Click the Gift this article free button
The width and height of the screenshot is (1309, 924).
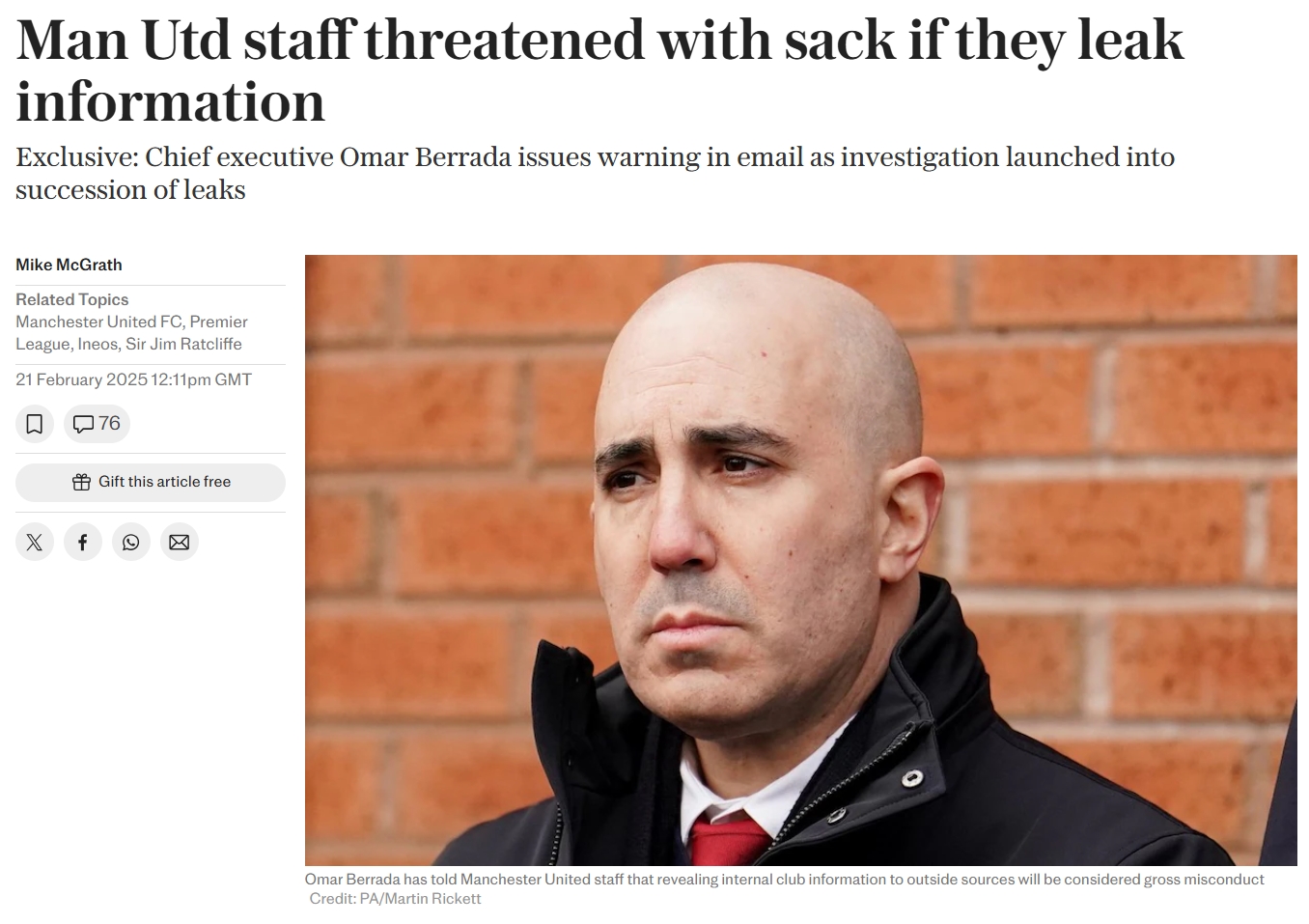[151, 482]
